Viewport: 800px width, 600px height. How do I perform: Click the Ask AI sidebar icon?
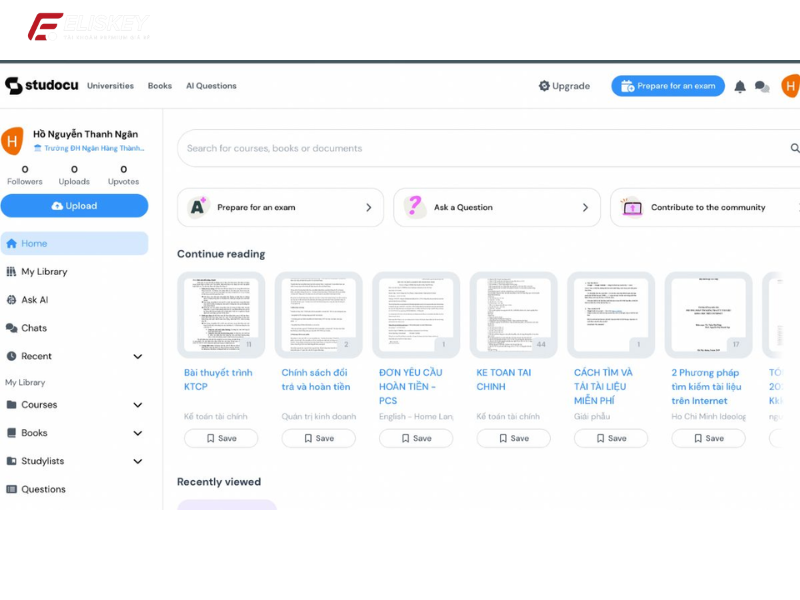[x=12, y=300]
